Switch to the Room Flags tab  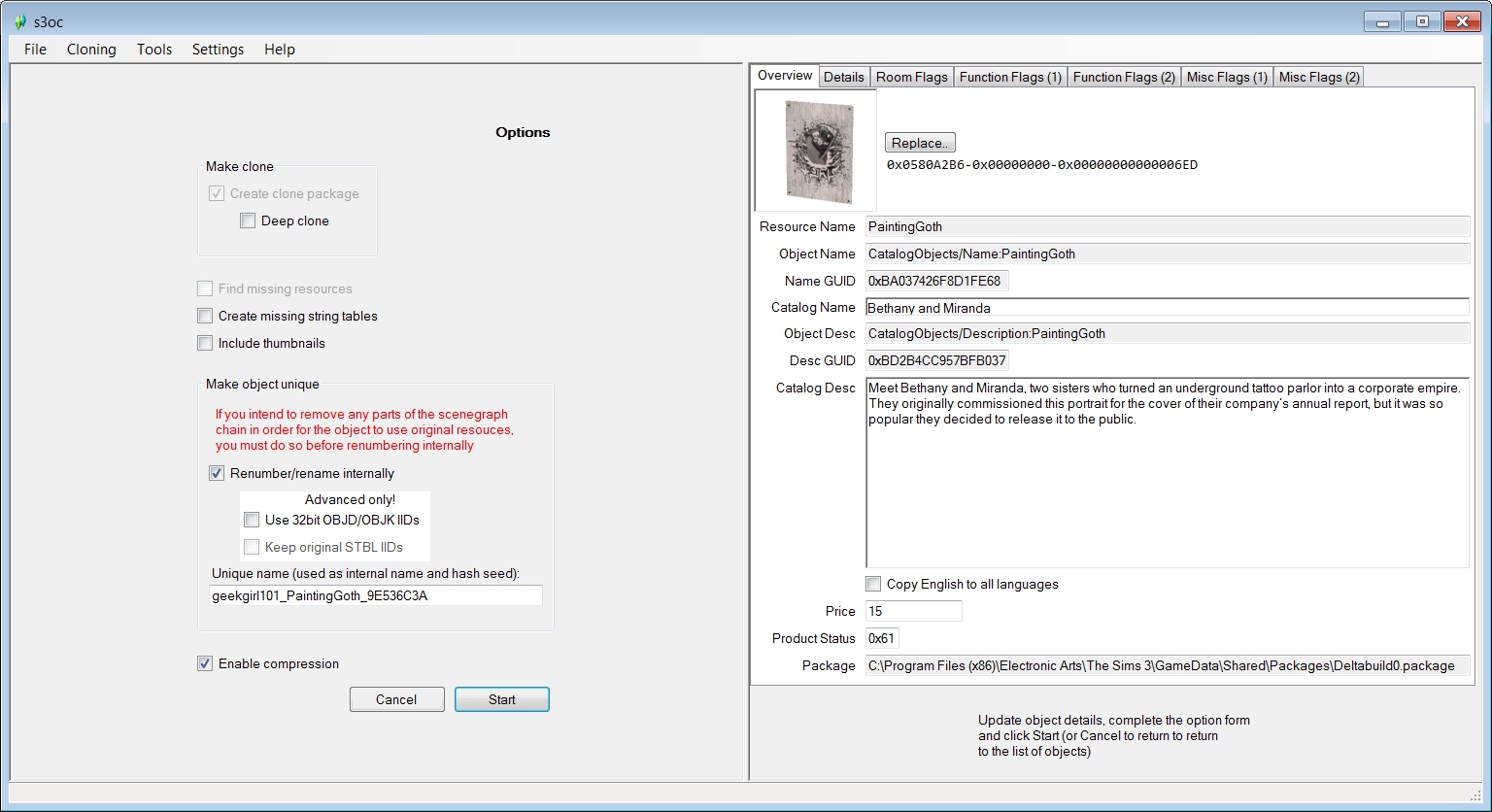pos(911,77)
